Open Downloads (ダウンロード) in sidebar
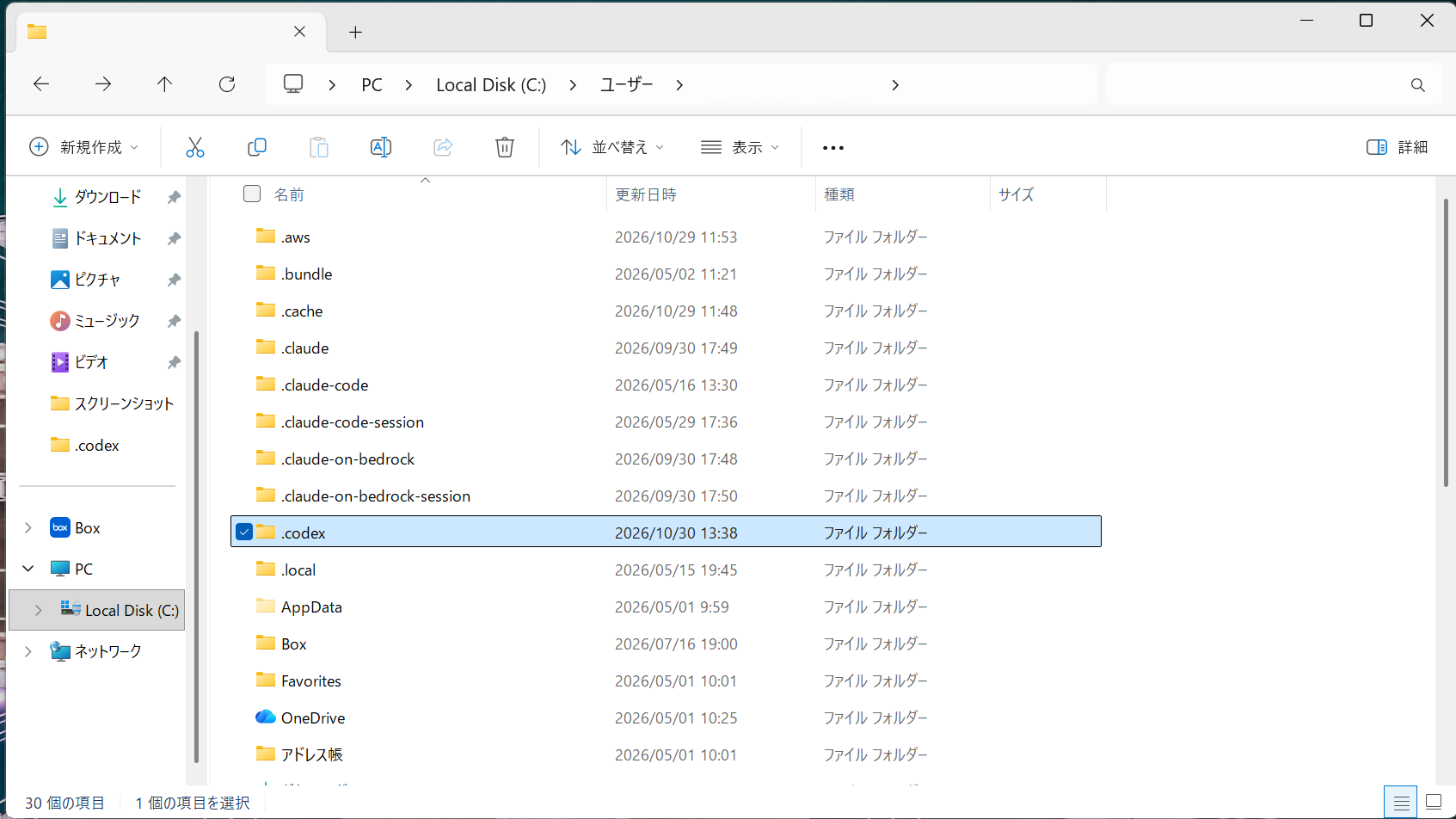 click(108, 197)
